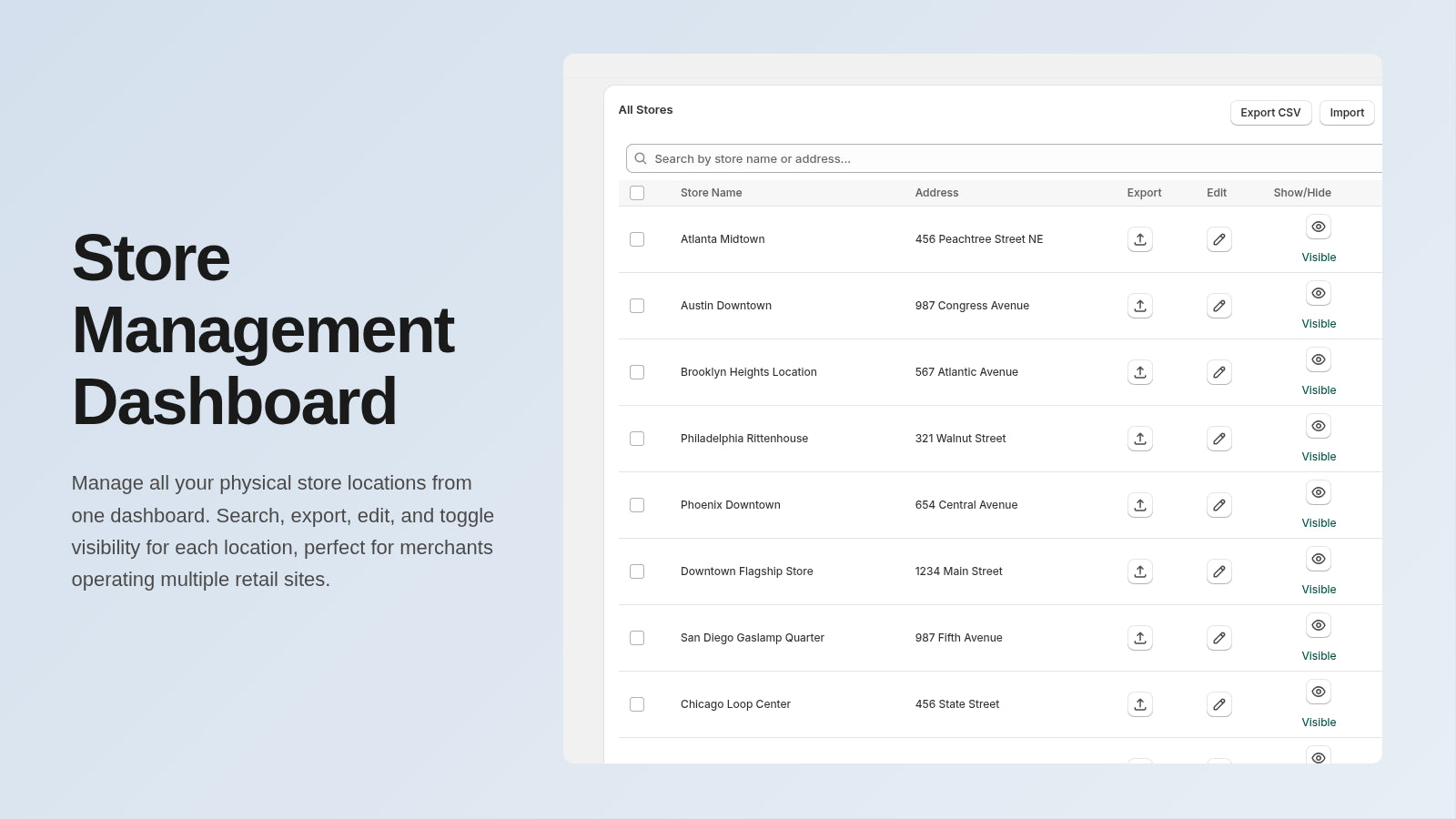Hide the San Diego Gaslamp Quarter store
Image resolution: width=1456 pixels, height=819 pixels.
(1319, 625)
